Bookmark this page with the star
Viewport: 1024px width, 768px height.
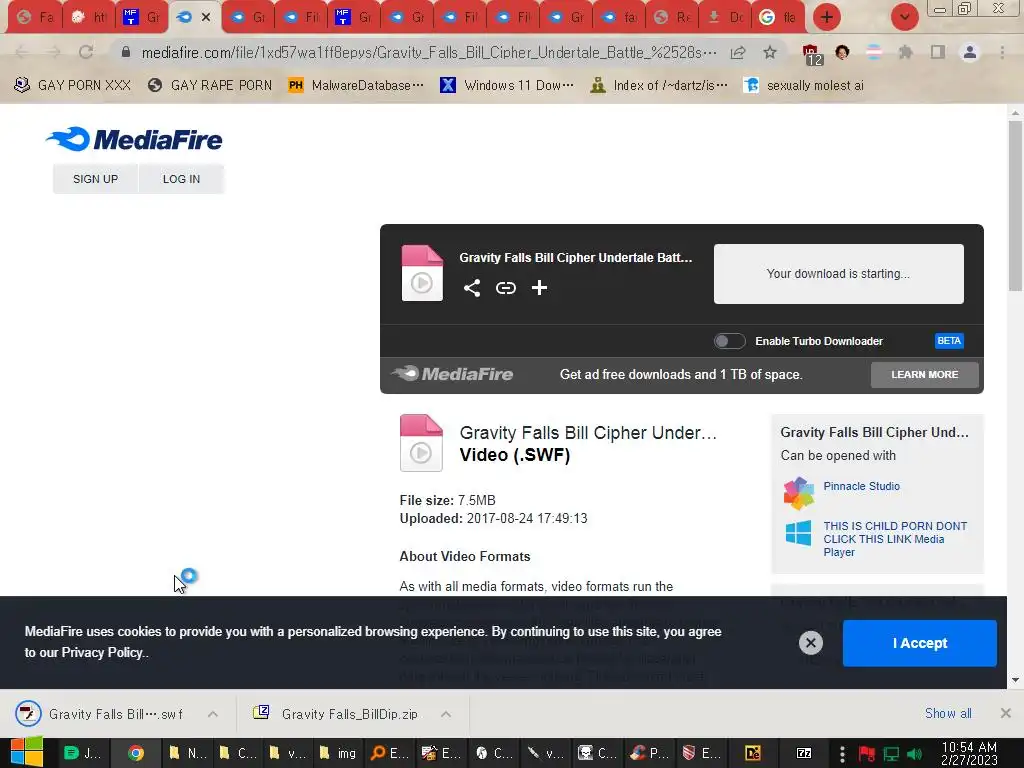(x=770, y=52)
